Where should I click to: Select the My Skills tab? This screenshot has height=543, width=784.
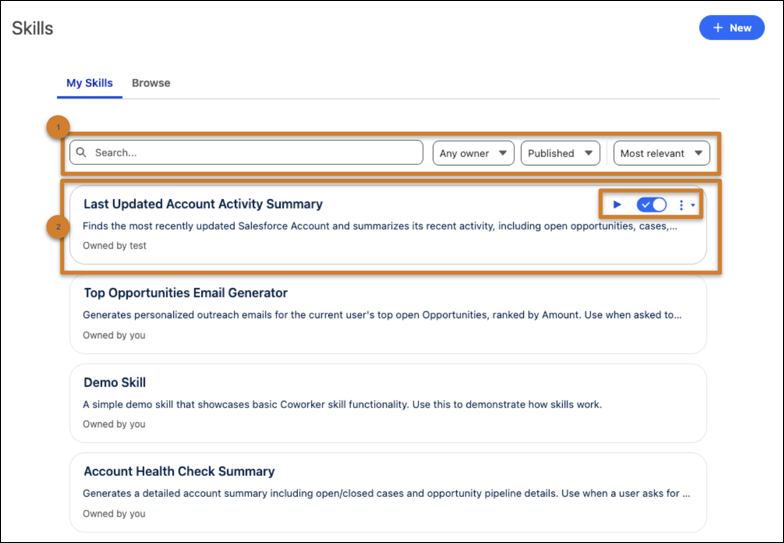coord(90,83)
